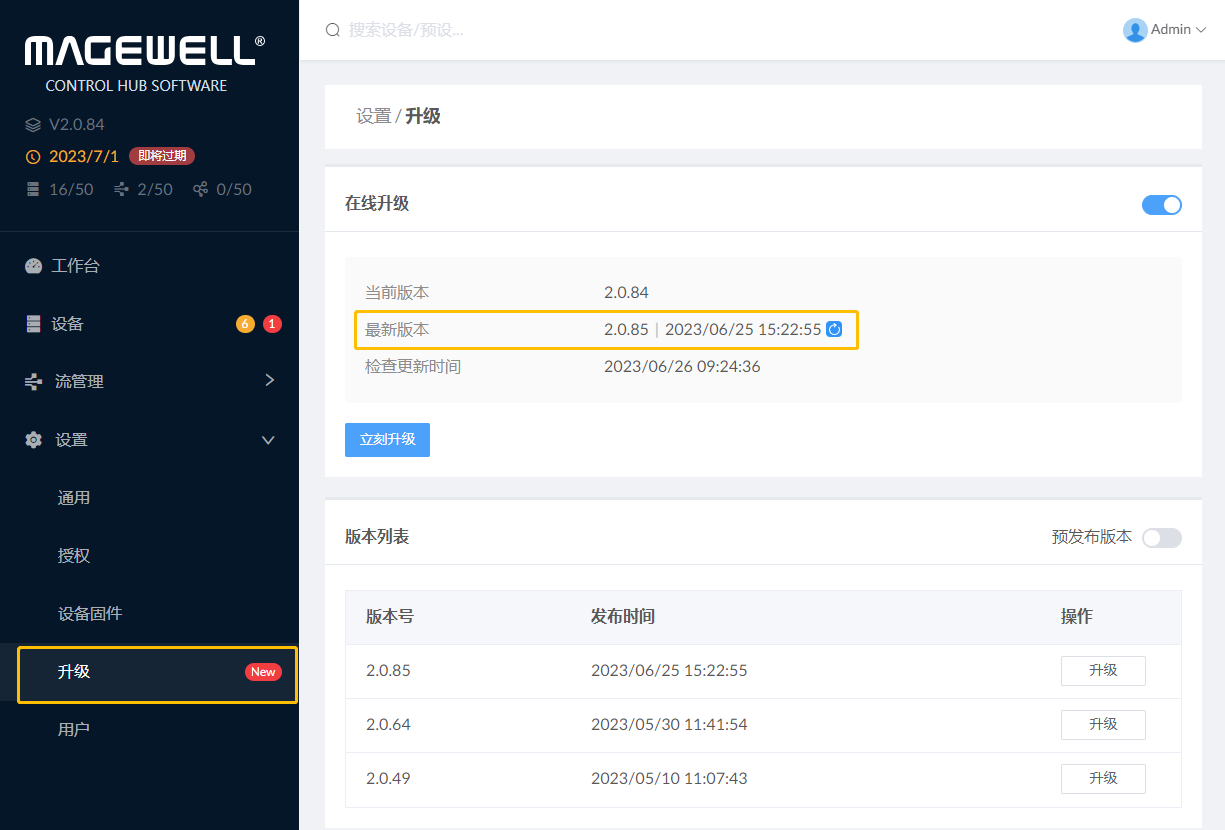This screenshot has width=1225, height=830.
Task: Select the 设备 devices icon in sidebar
Action: point(33,323)
